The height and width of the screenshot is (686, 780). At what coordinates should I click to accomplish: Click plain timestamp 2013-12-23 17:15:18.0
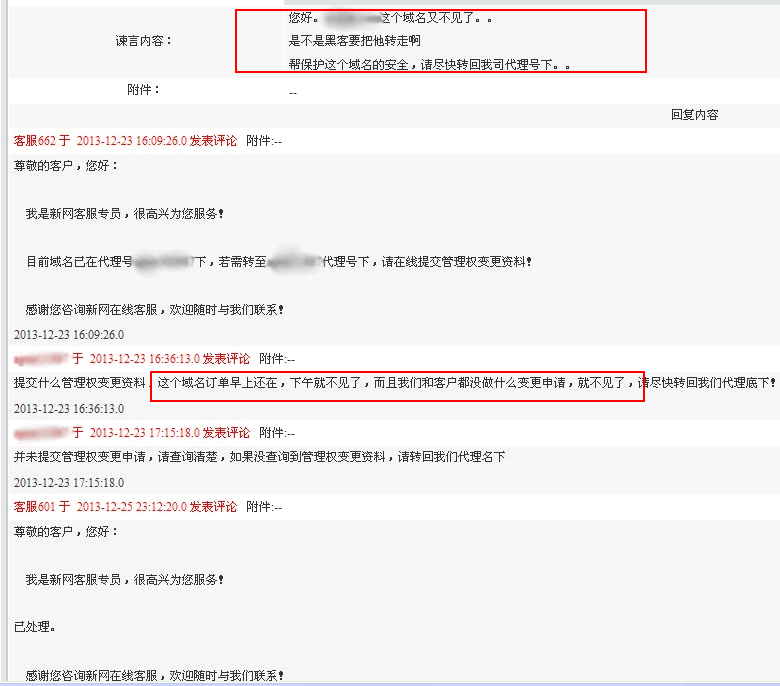(69, 483)
